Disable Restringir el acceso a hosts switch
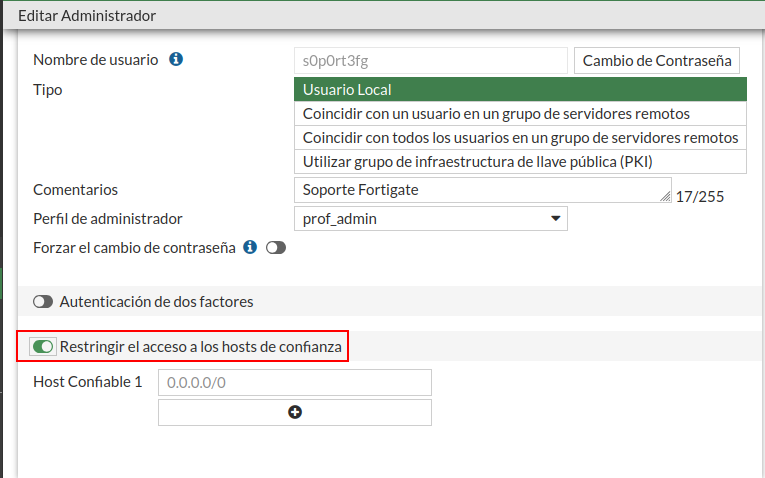 point(43,347)
